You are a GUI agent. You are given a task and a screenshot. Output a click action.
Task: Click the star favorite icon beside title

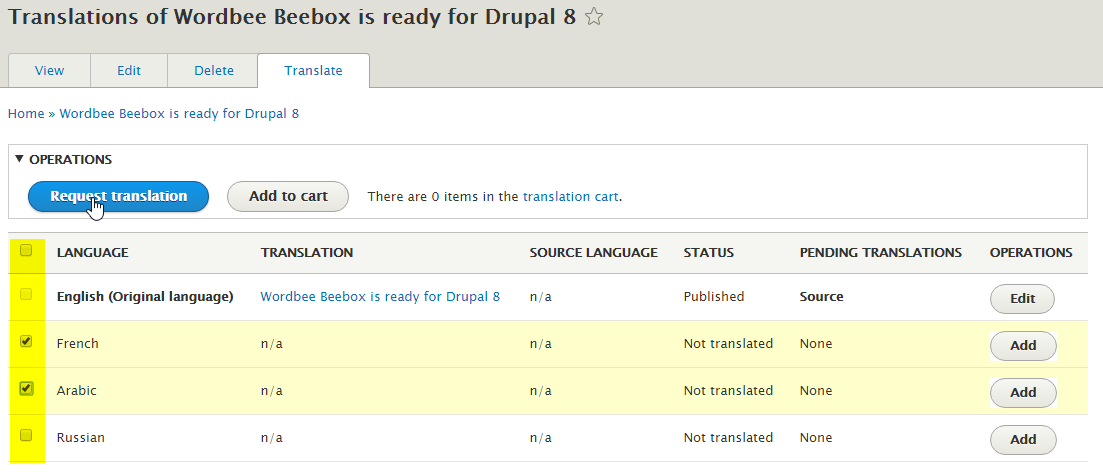(x=594, y=17)
